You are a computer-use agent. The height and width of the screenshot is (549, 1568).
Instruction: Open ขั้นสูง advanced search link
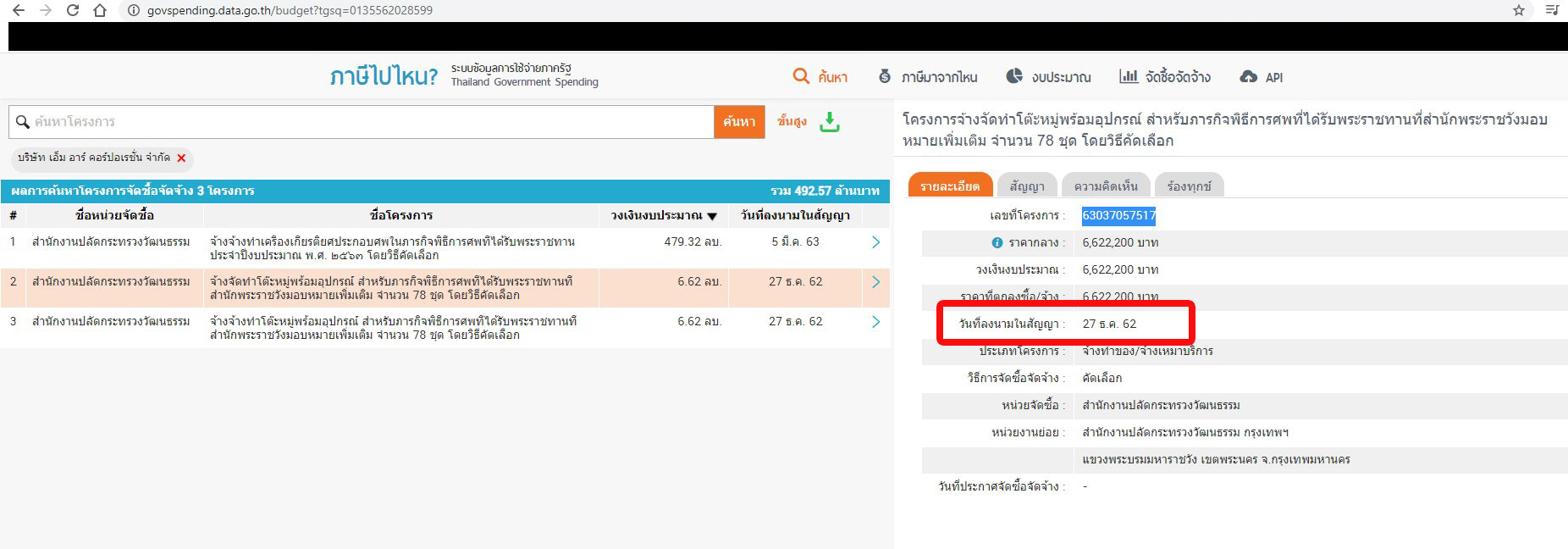tap(792, 122)
